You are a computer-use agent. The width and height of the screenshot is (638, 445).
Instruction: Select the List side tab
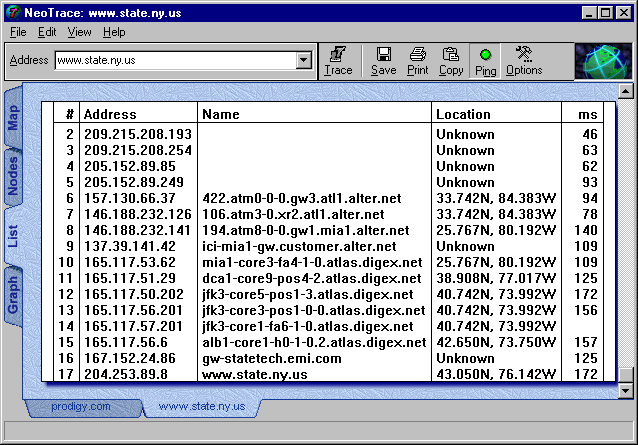tap(13, 236)
